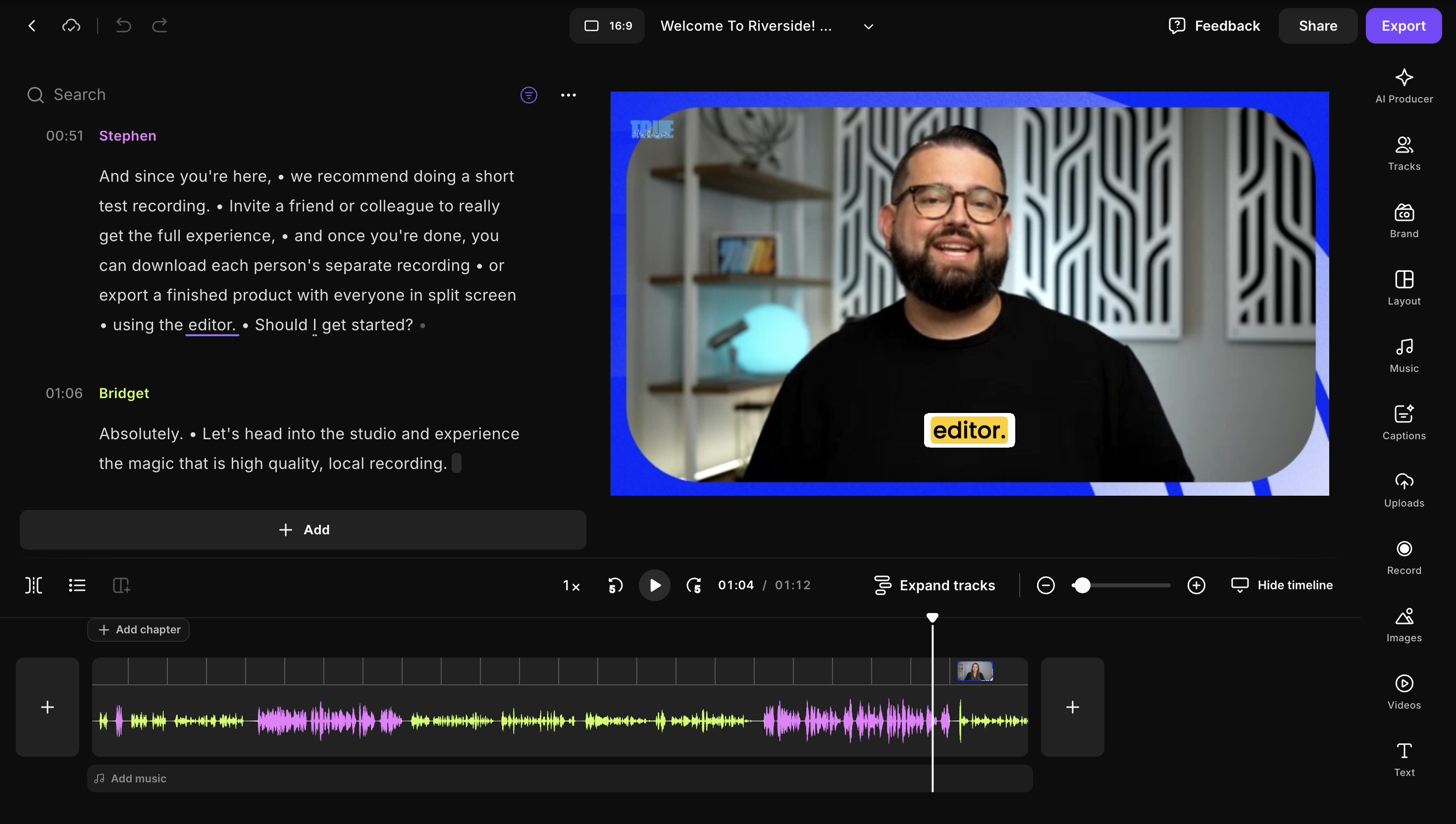Open the project title dropdown chevron
Viewport: 1456px width, 824px height.
coord(868,26)
